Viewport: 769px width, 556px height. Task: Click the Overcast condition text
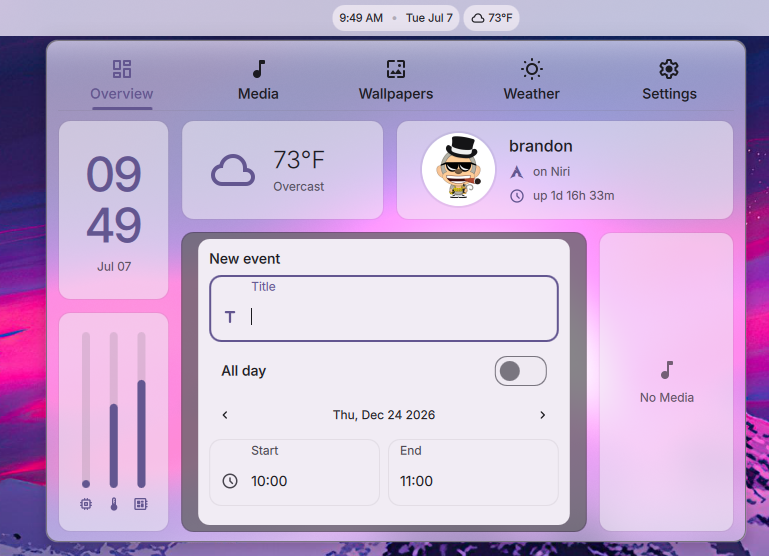click(x=299, y=187)
